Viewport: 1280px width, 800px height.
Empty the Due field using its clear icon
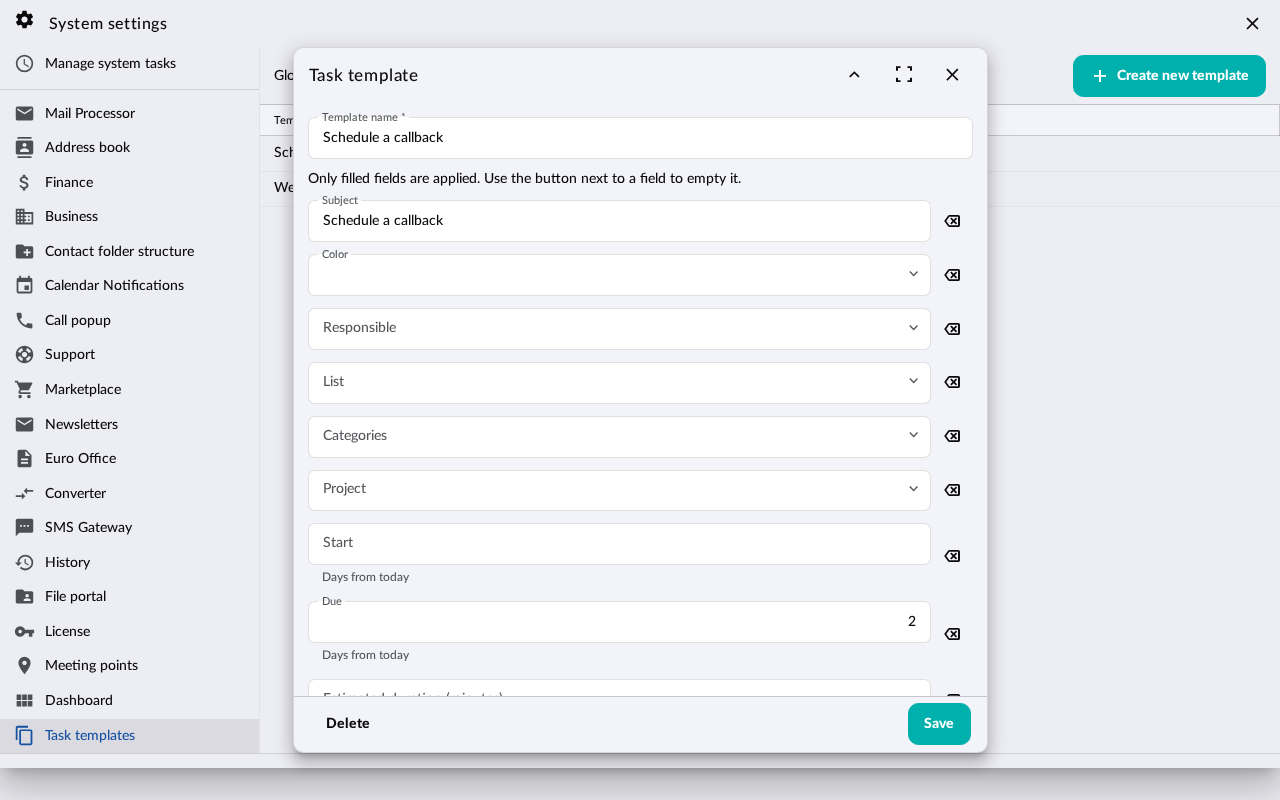coord(952,634)
